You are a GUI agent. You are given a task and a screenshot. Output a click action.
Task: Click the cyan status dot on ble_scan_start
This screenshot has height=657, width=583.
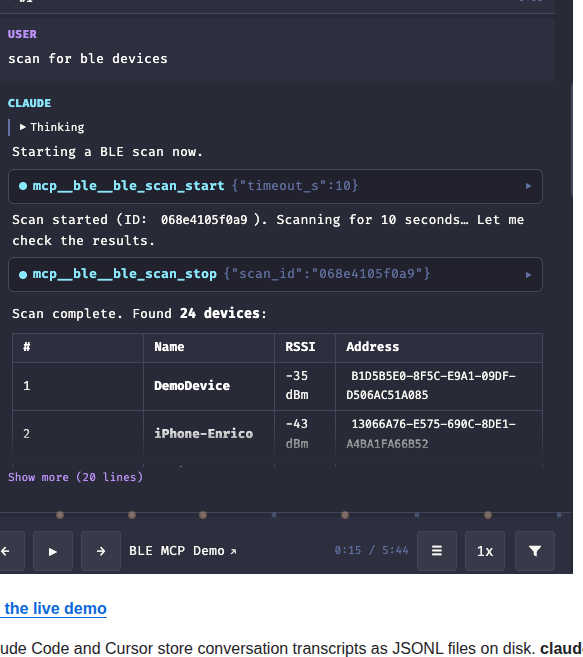[x=23, y=186]
